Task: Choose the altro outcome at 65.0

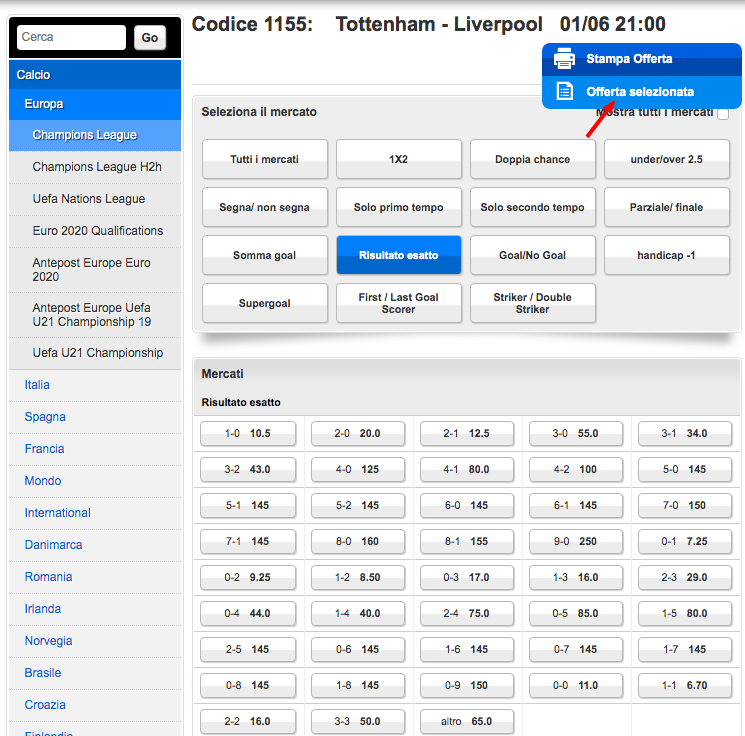Action: [x=467, y=721]
